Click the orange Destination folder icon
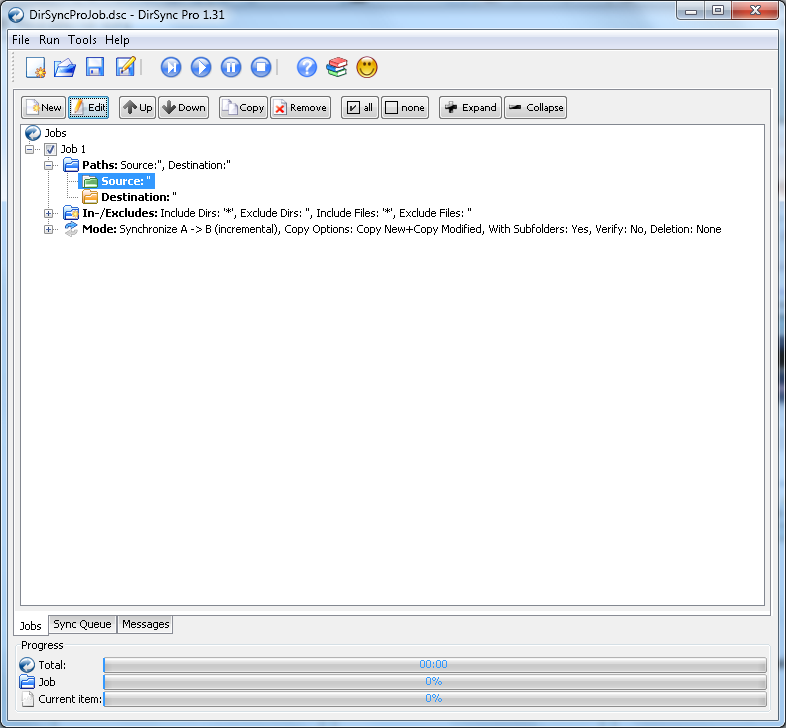786x728 pixels. pos(90,197)
